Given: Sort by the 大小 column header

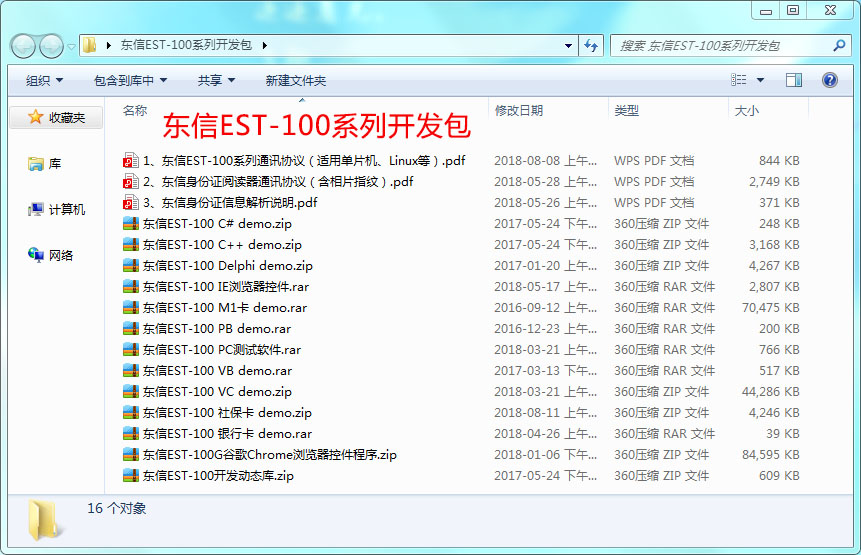Looking at the screenshot, I should point(747,110).
